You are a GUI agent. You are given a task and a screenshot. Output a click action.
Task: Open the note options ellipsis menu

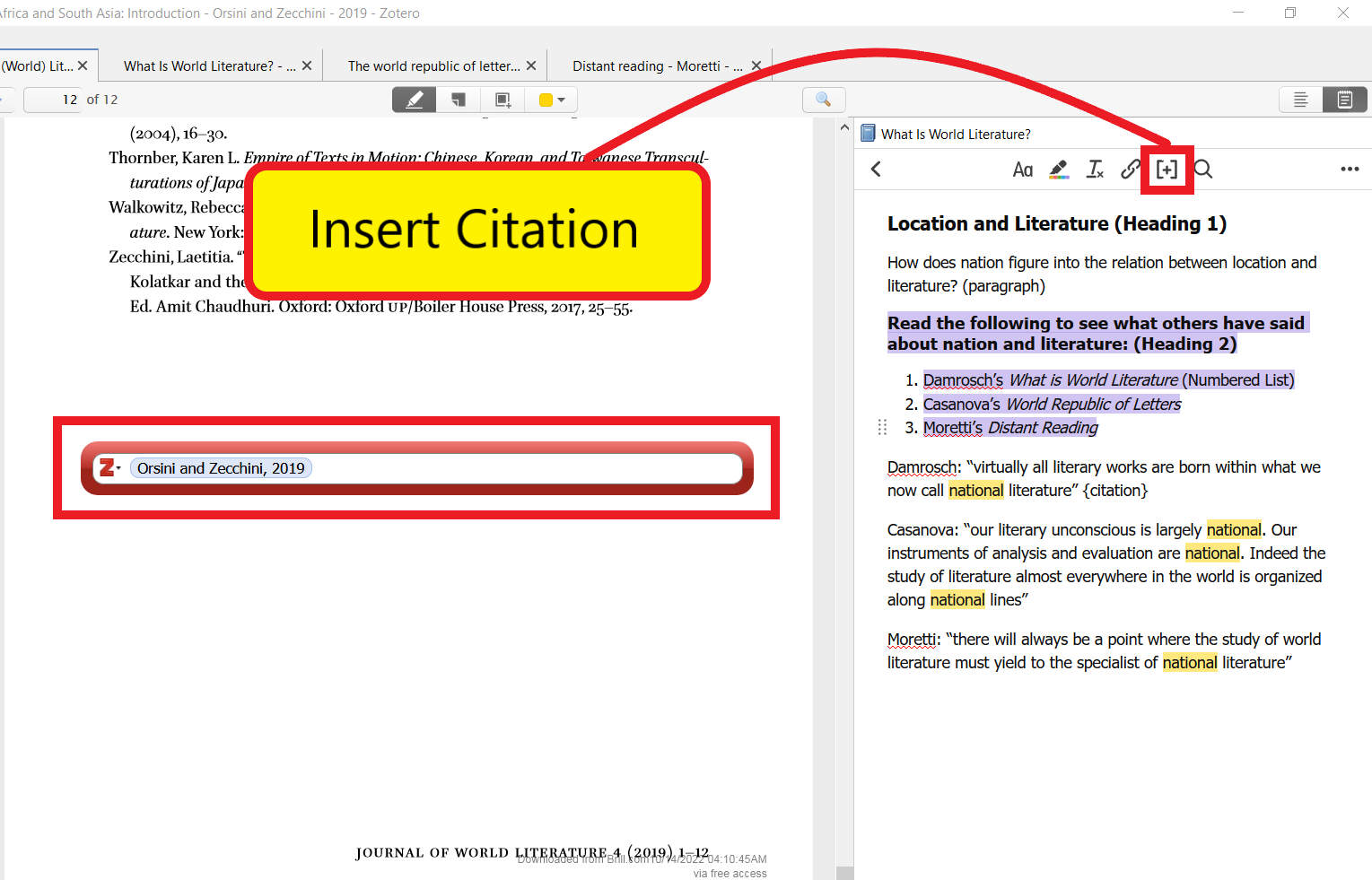click(x=1350, y=169)
